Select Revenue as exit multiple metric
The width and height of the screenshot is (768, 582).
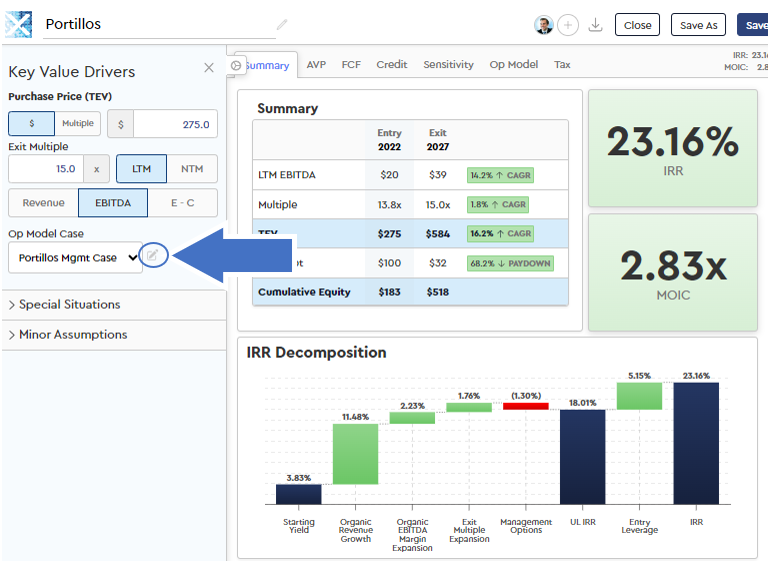click(x=44, y=203)
